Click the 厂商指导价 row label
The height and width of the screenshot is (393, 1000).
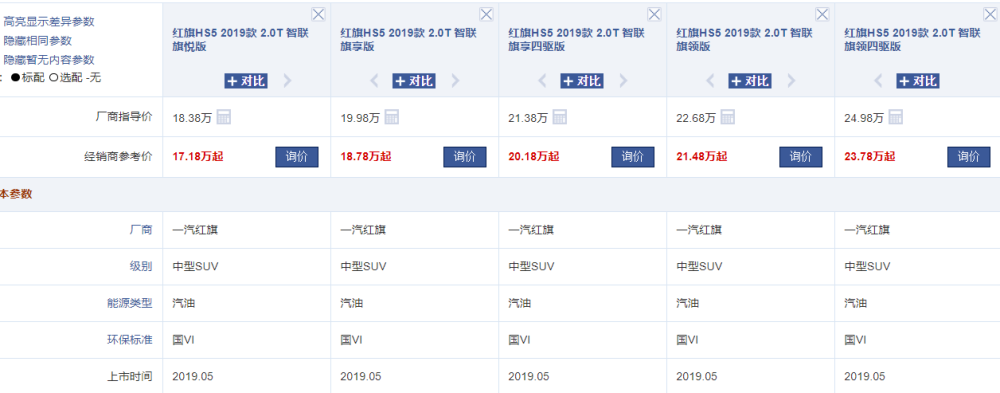coord(124,117)
